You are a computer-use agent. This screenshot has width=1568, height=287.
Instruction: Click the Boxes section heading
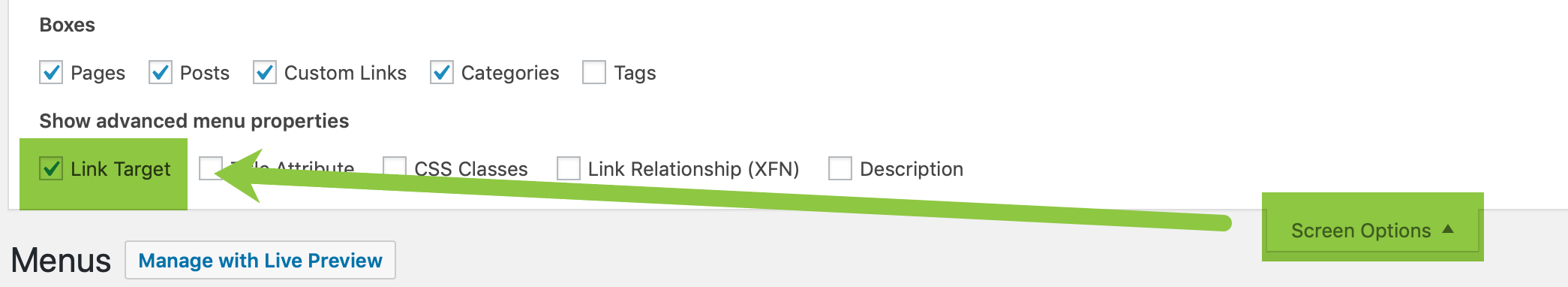(x=67, y=25)
